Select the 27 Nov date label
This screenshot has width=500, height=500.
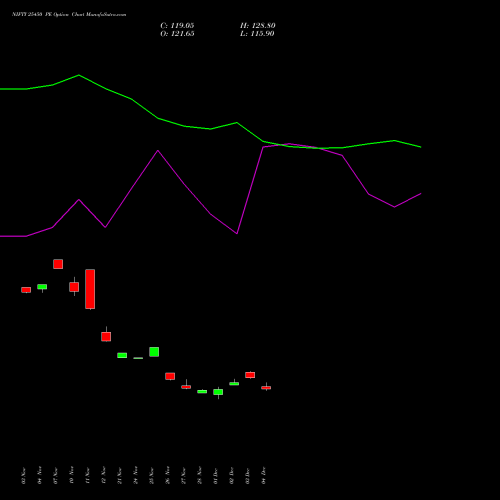click(x=184, y=475)
